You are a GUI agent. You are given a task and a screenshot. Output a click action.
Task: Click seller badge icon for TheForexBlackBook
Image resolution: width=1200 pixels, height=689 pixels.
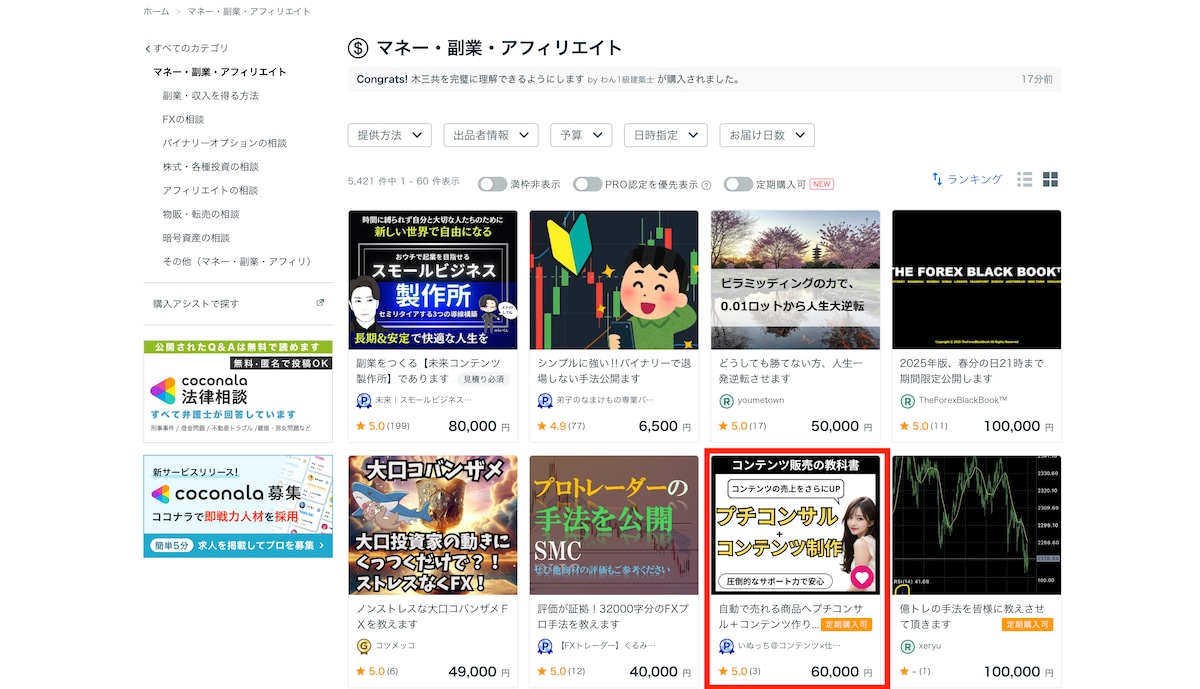tap(907, 401)
